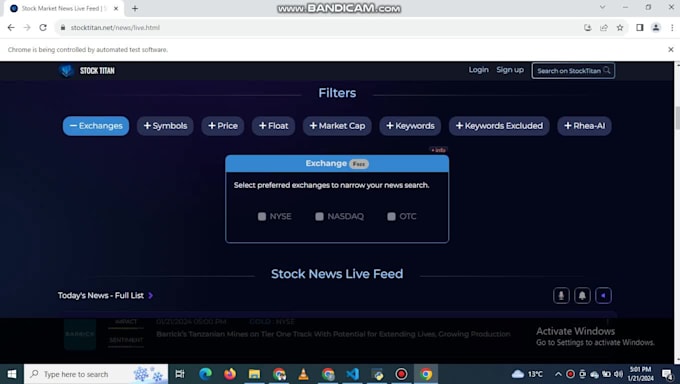Expand the Keywords Excluded filter

click(499, 126)
